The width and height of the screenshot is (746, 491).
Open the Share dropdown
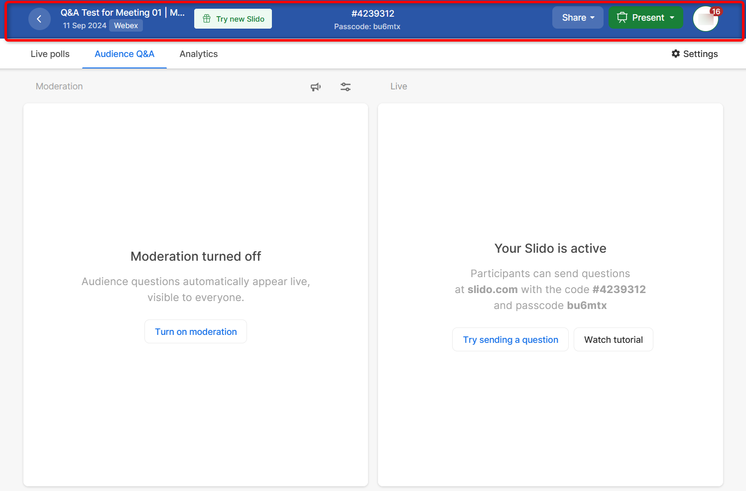(x=578, y=18)
